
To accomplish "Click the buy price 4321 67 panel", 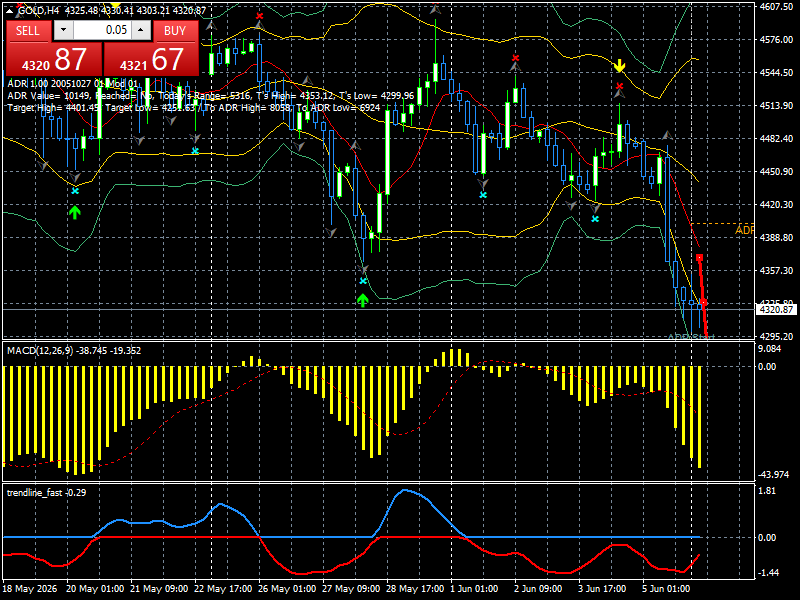I will coord(151,59).
